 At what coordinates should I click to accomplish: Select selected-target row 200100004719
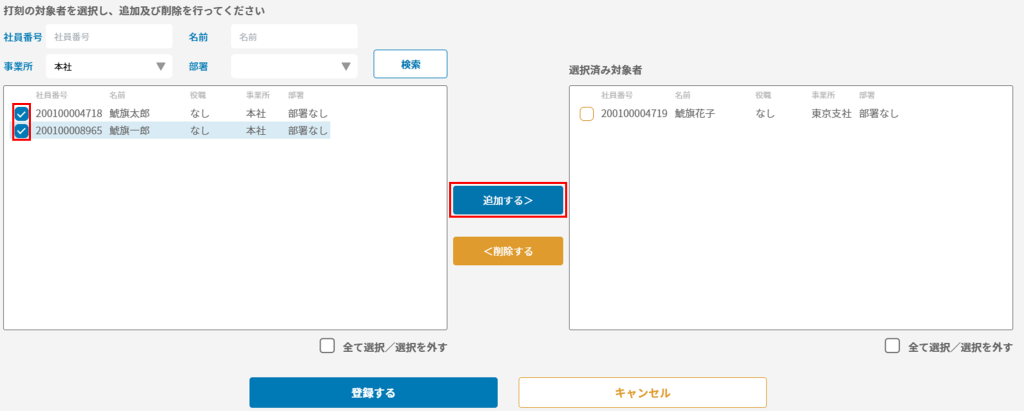[x=741, y=114]
